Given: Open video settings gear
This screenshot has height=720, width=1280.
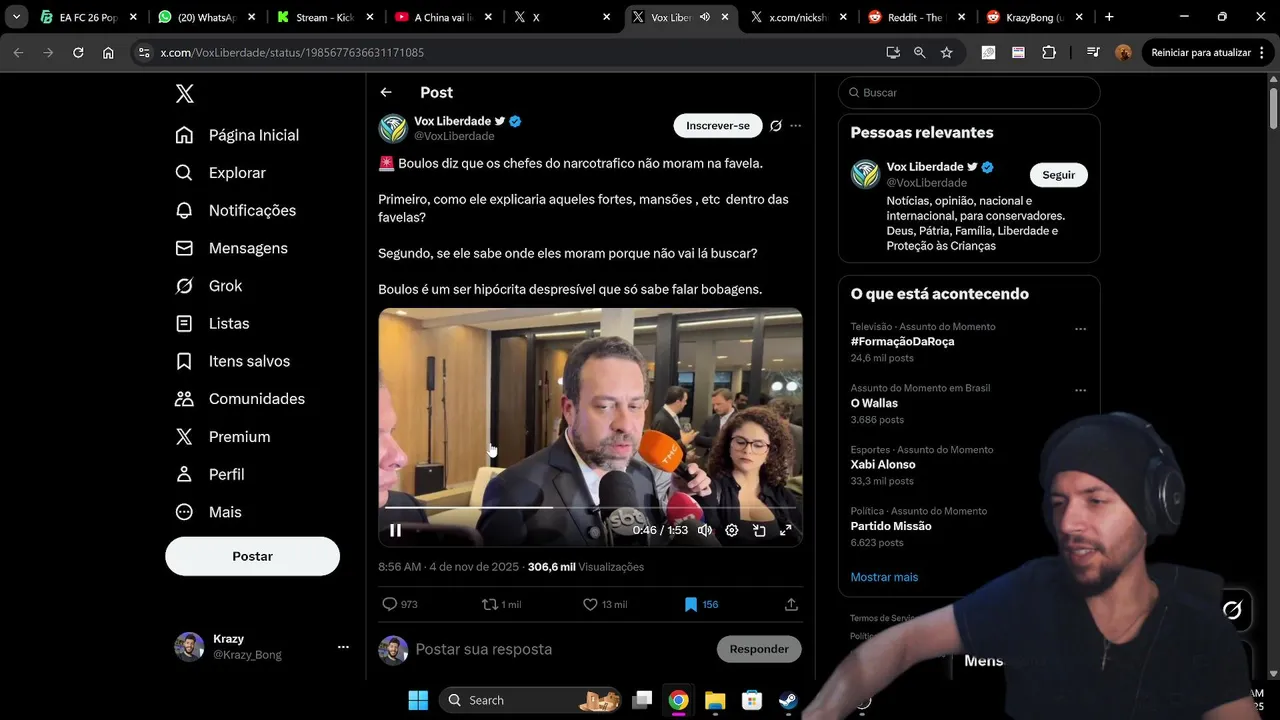Looking at the screenshot, I should (732, 530).
